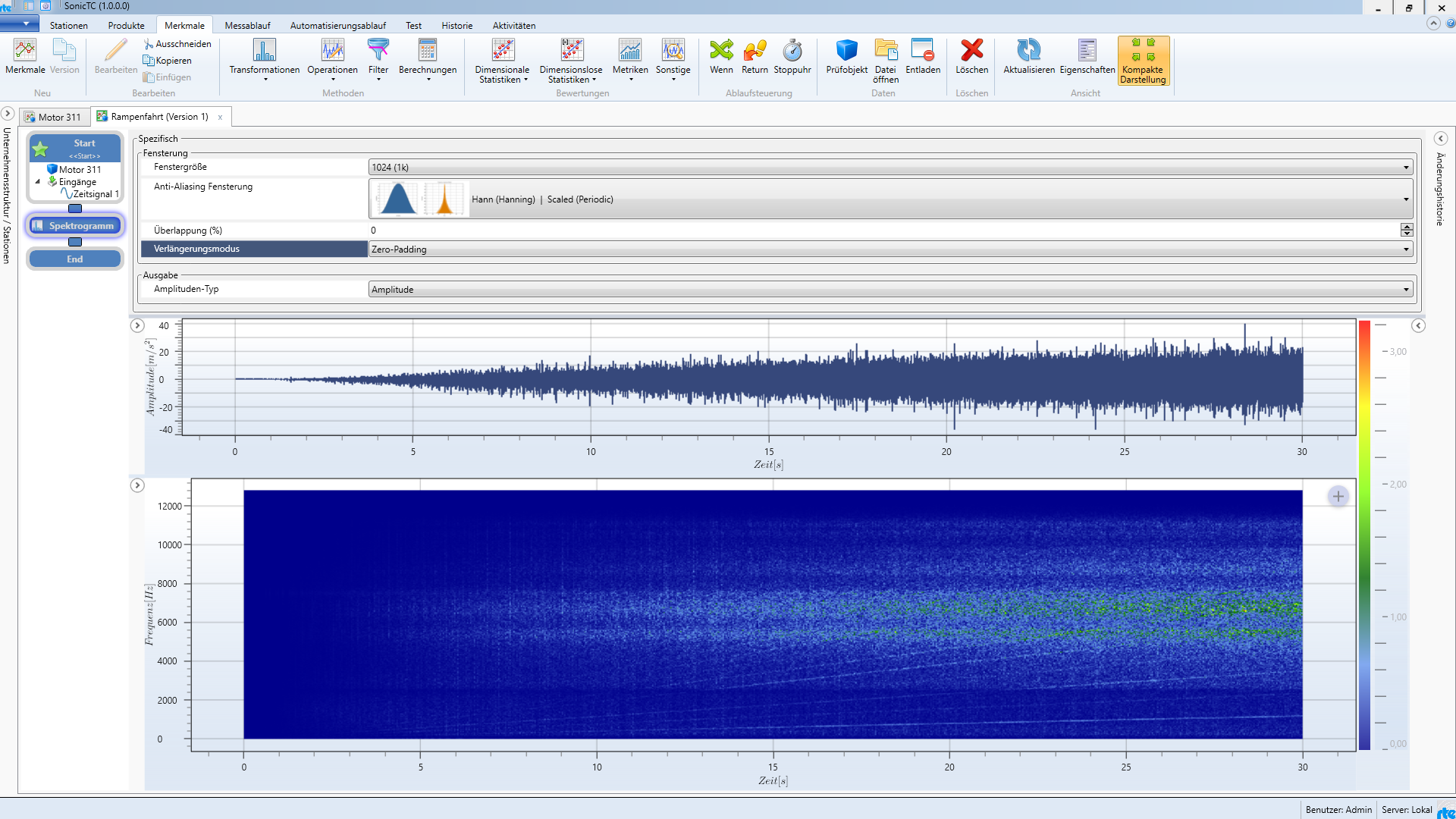Click the Spektrogramm flowchart block
Screen dimensions: 1456x819
click(74, 225)
